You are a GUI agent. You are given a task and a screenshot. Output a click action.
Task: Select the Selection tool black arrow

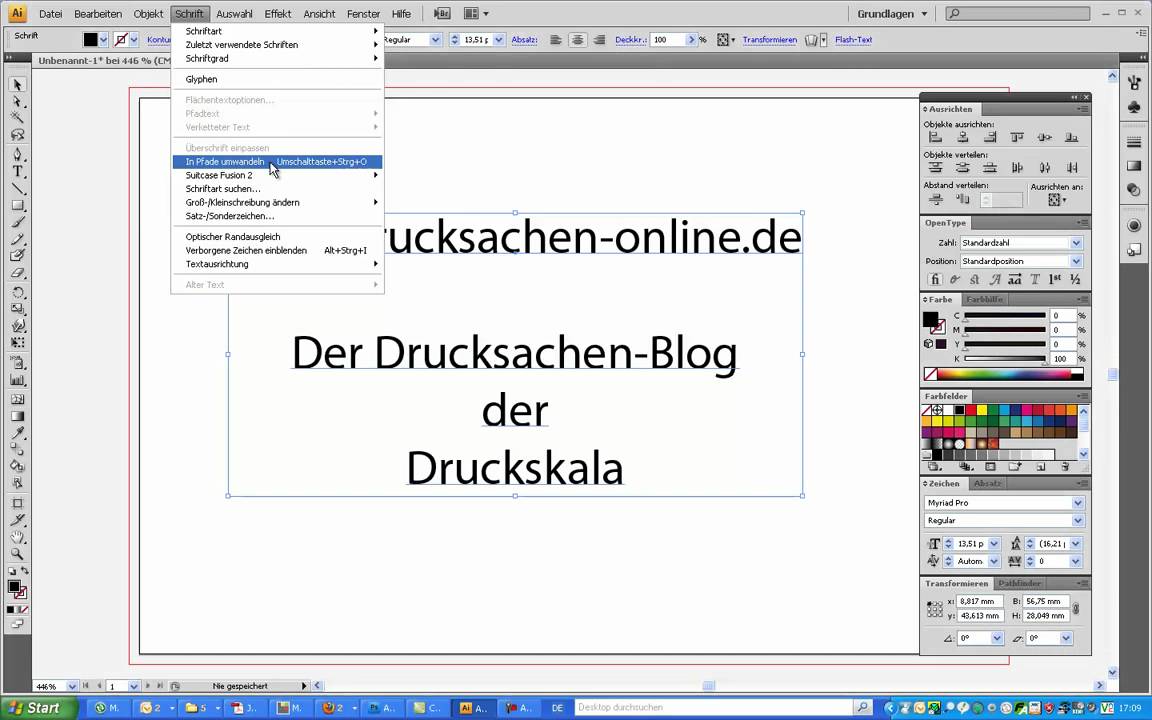pyautogui.click(x=18, y=85)
